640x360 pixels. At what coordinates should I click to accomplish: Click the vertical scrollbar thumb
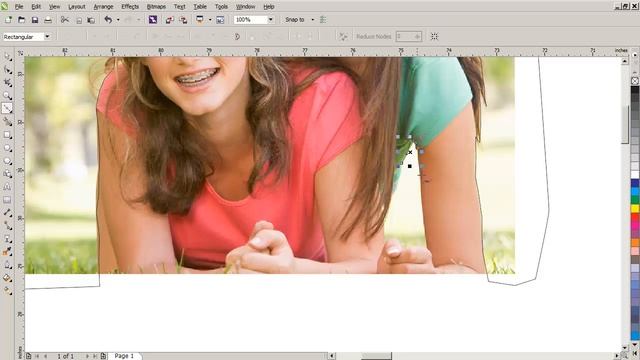click(625, 124)
